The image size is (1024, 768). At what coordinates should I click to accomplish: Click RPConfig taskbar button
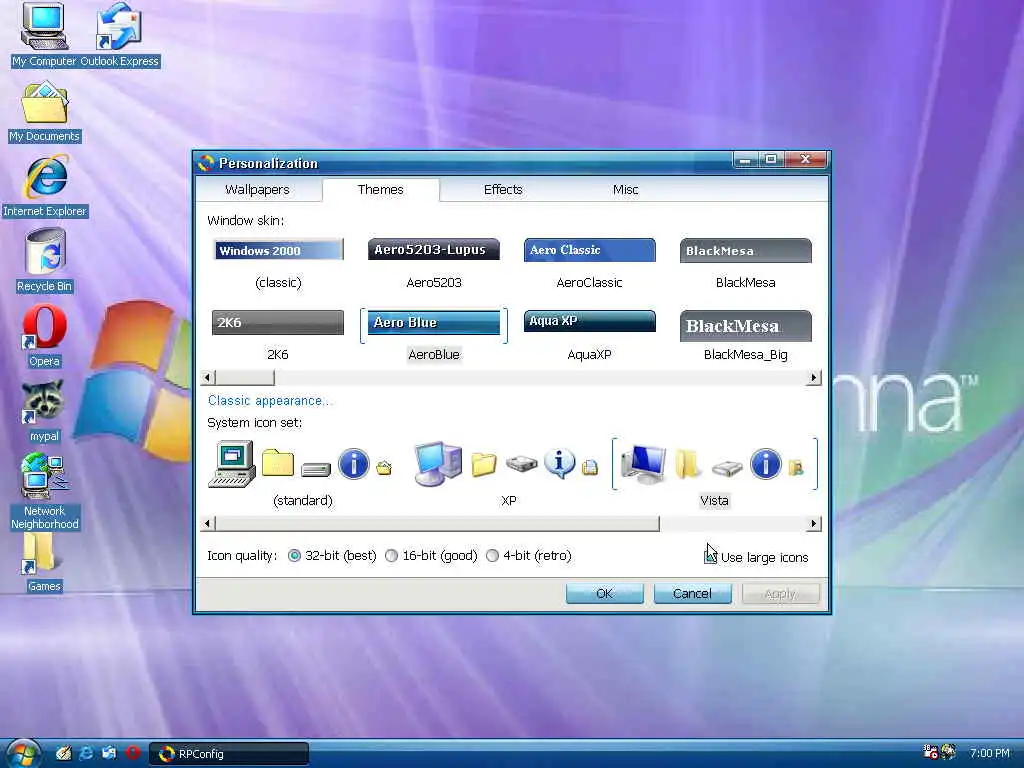229,754
